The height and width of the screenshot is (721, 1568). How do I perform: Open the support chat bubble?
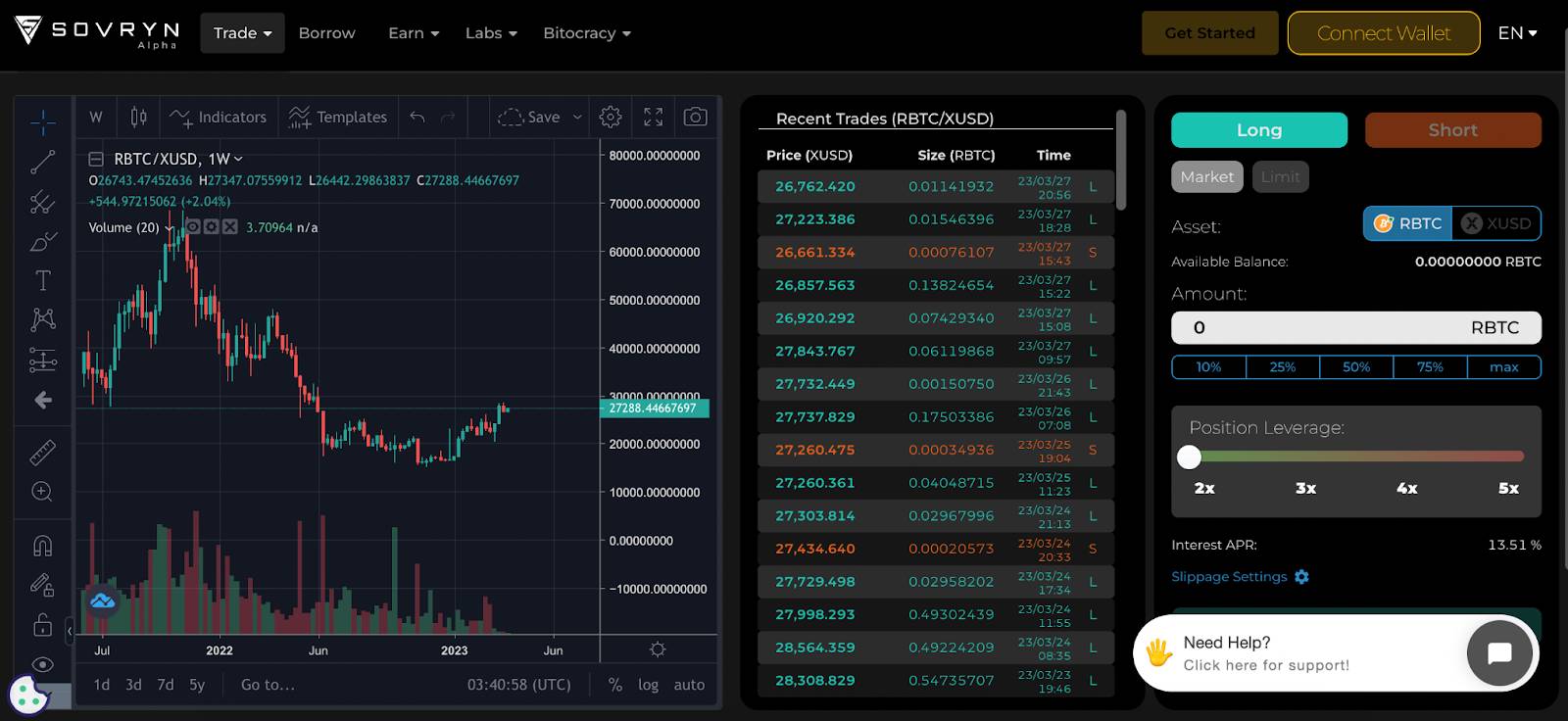pos(1499,652)
